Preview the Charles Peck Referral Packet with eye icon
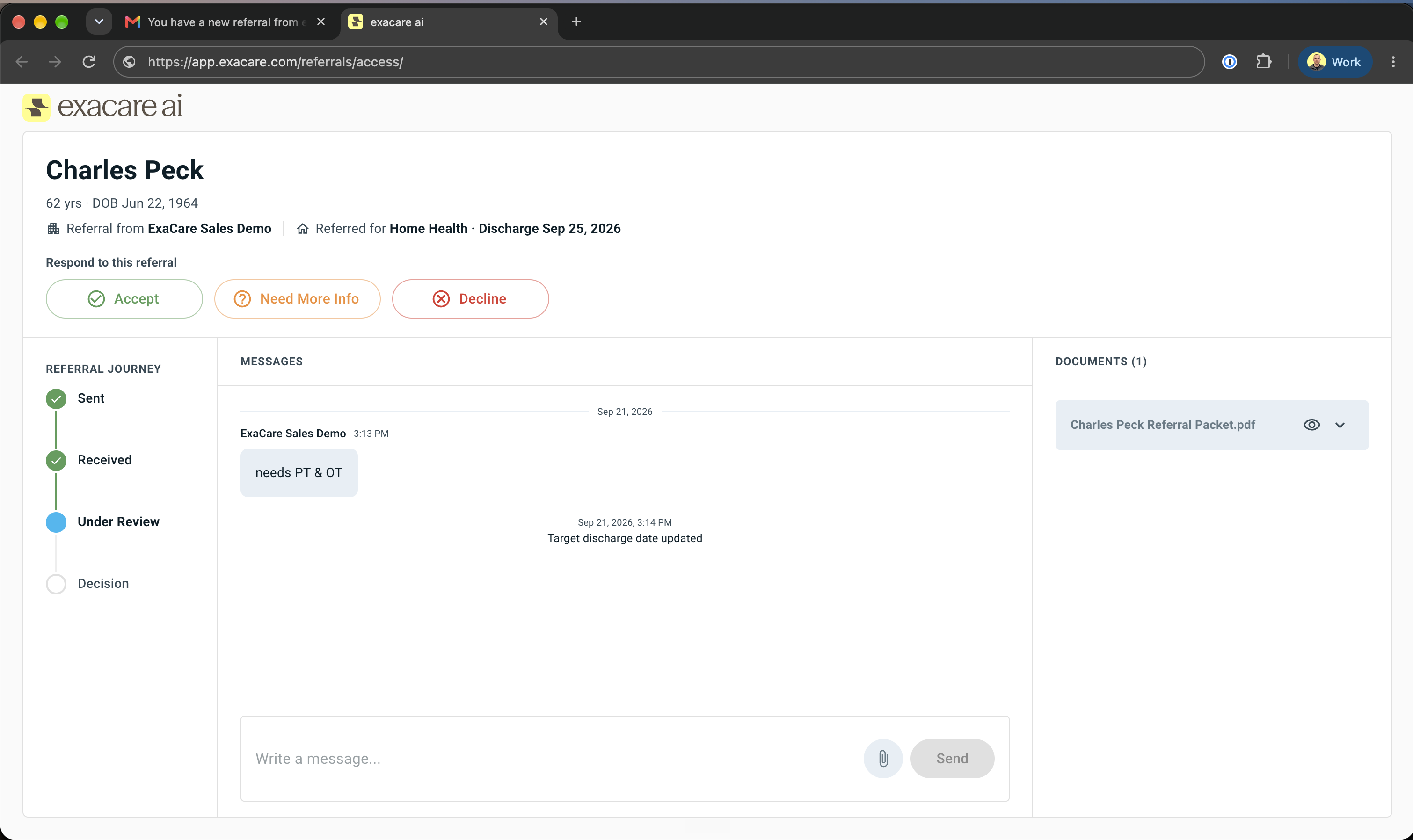This screenshot has width=1413, height=840. click(x=1311, y=425)
